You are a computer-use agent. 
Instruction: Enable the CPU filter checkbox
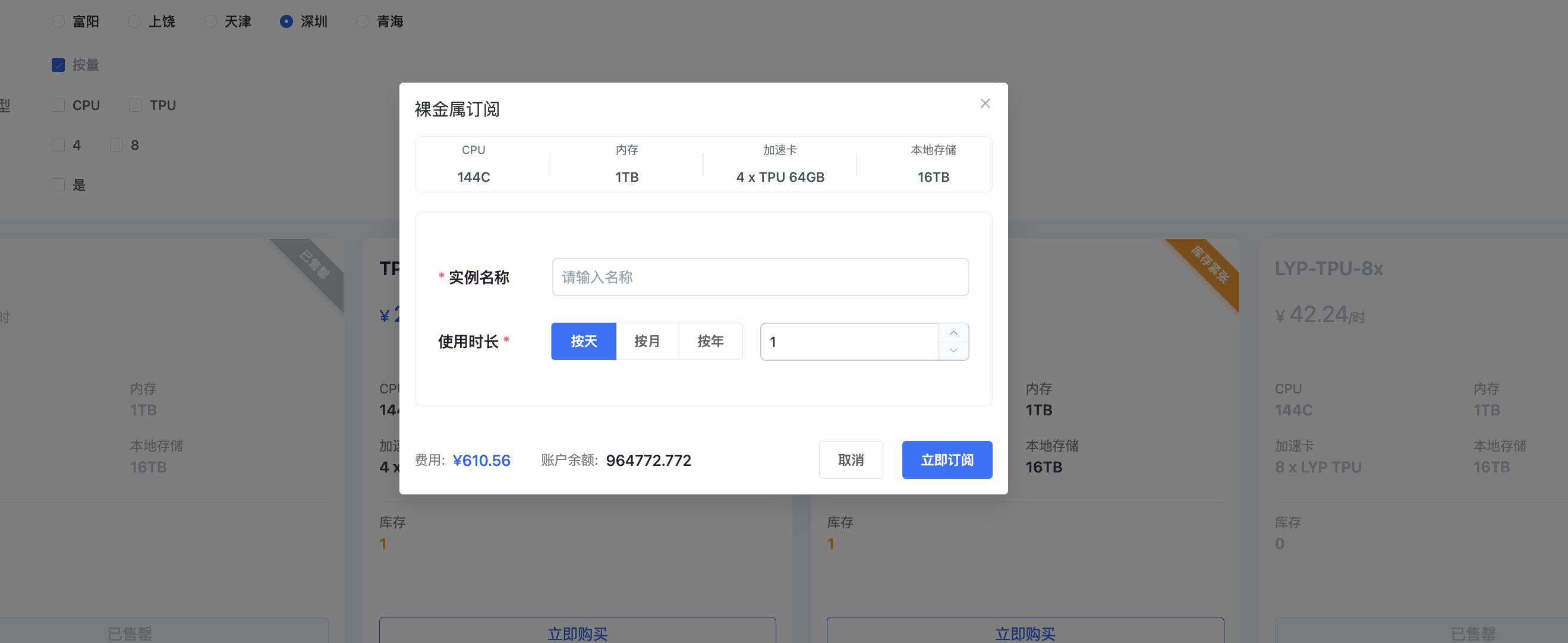58,105
